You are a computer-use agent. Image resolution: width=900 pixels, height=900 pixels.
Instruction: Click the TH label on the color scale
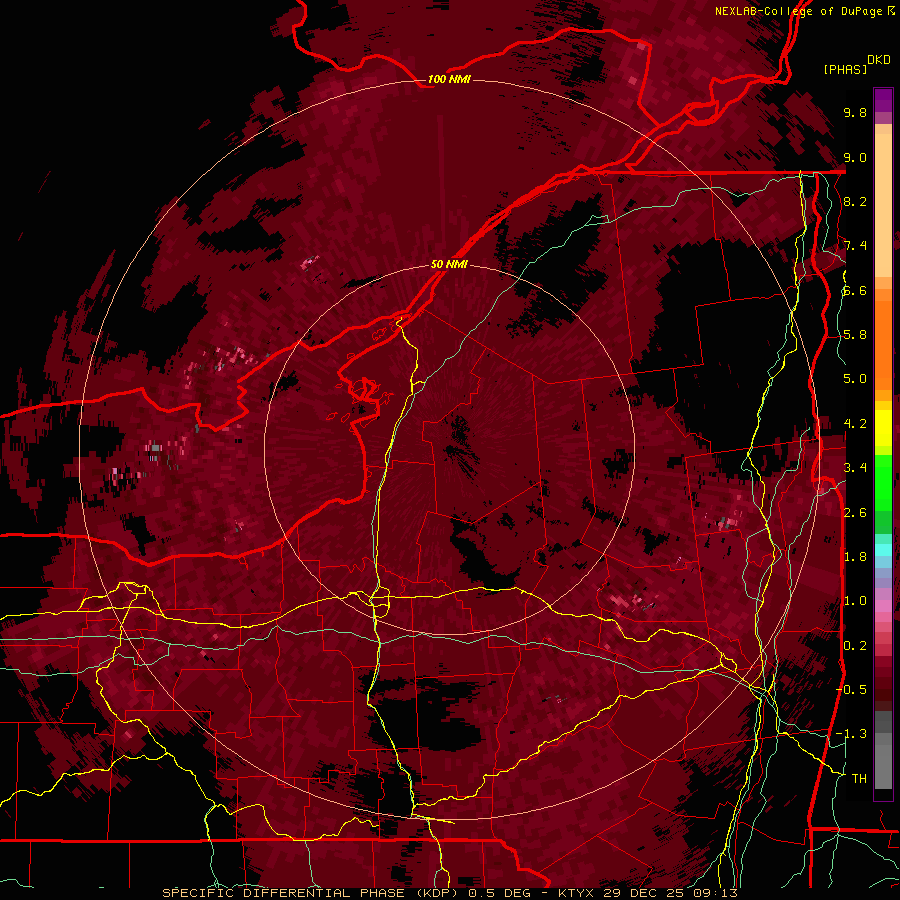pos(859,779)
